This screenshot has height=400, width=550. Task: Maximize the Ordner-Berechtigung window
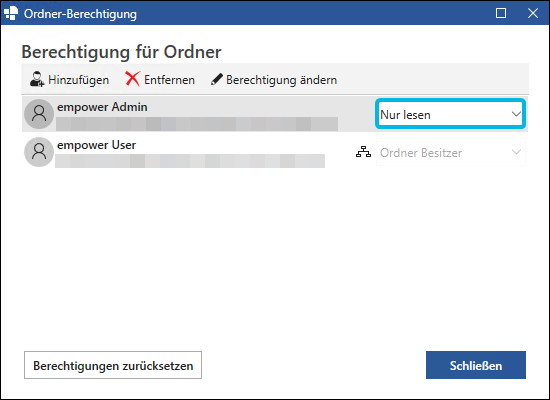point(501,13)
